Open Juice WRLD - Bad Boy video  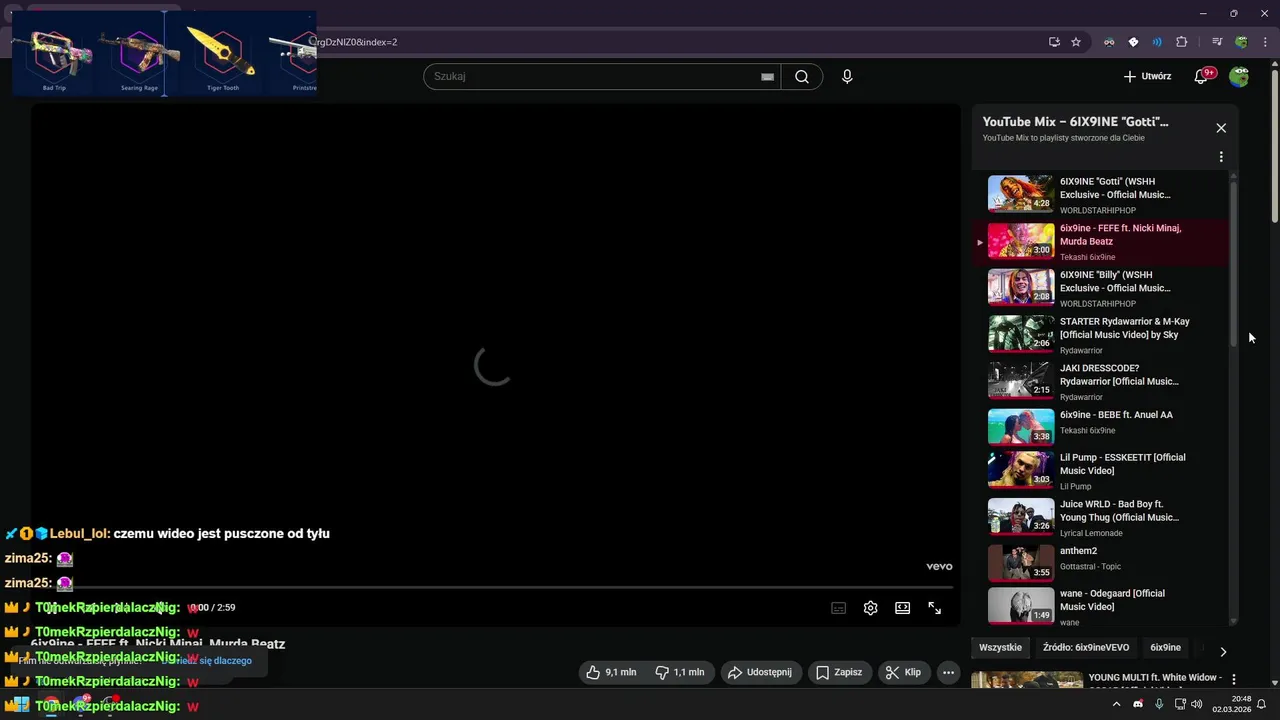pyautogui.click(x=1101, y=517)
